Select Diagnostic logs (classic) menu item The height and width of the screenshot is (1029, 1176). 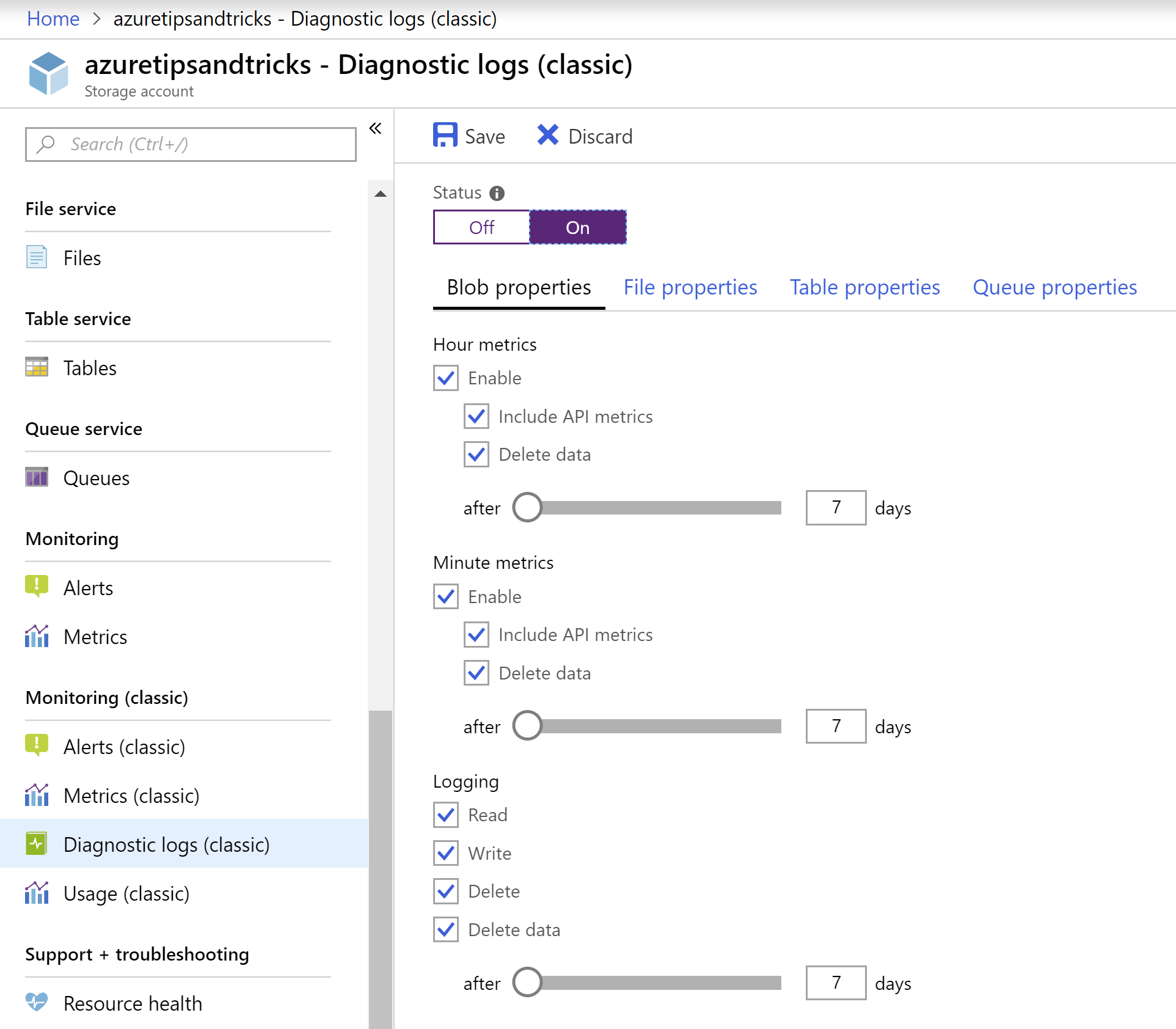[184, 844]
